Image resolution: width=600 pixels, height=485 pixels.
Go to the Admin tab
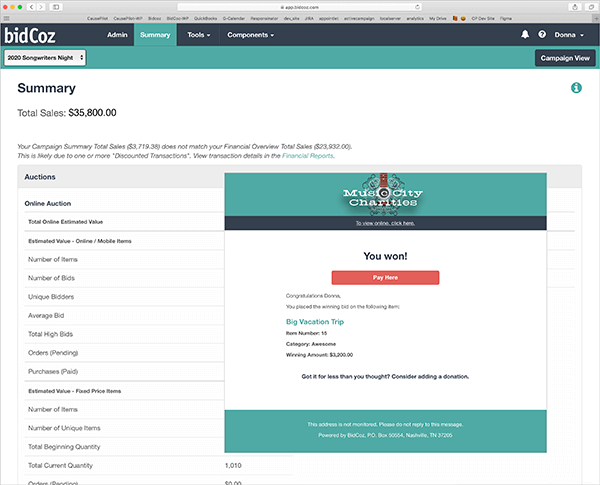(117, 35)
